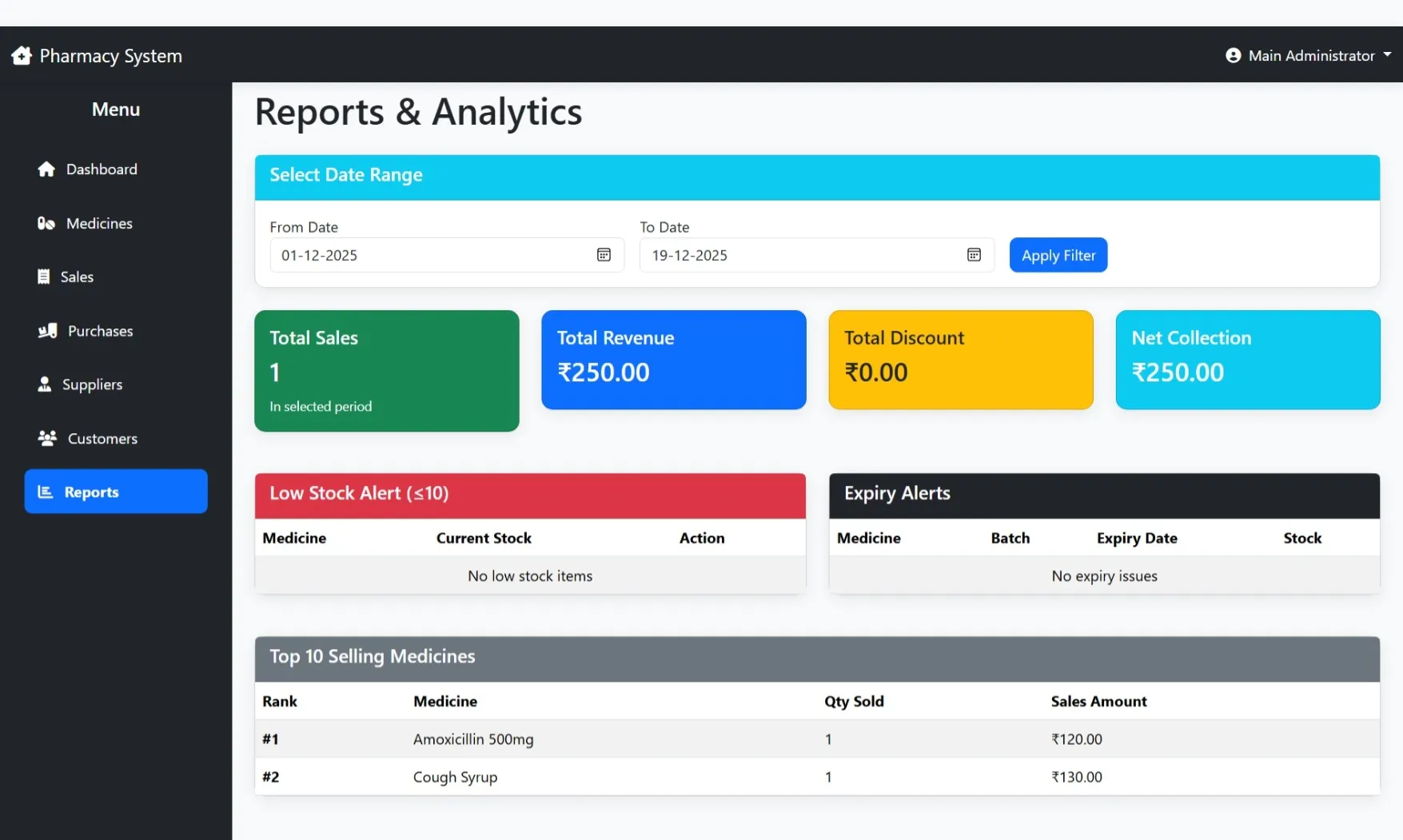
Task: Expand the Main Administrator dropdown caret
Action: (1387, 55)
